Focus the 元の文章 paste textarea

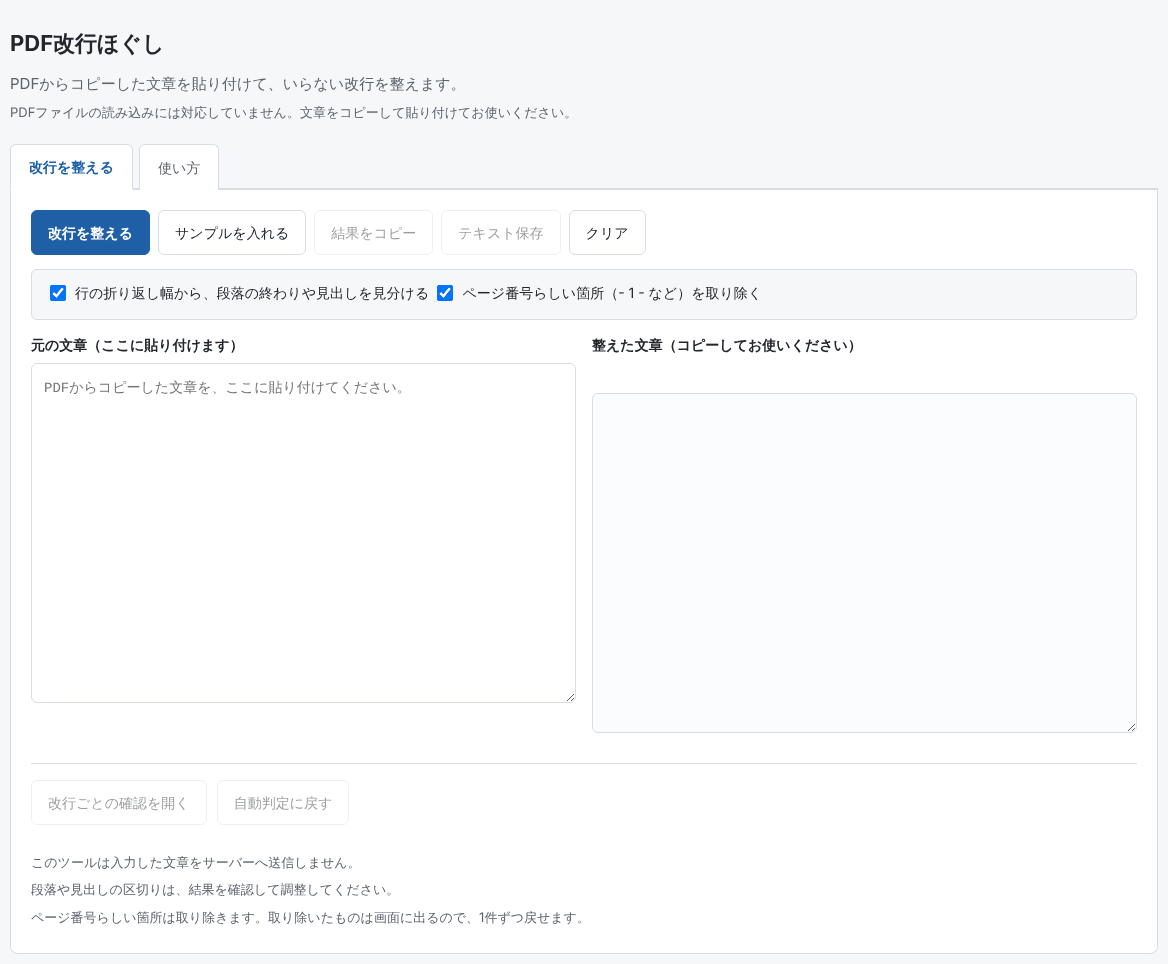pyautogui.click(x=303, y=533)
